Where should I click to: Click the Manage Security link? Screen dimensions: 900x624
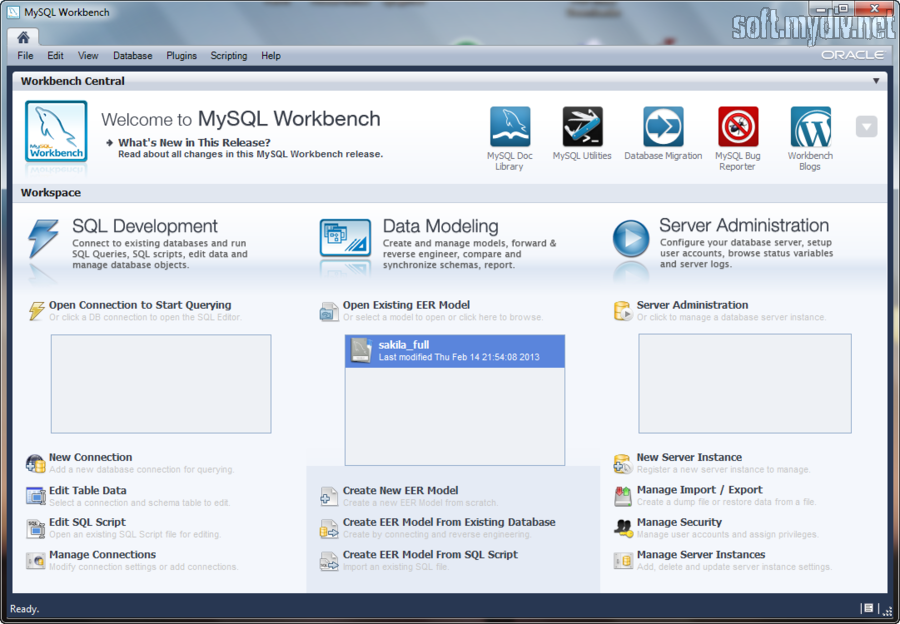tap(680, 522)
